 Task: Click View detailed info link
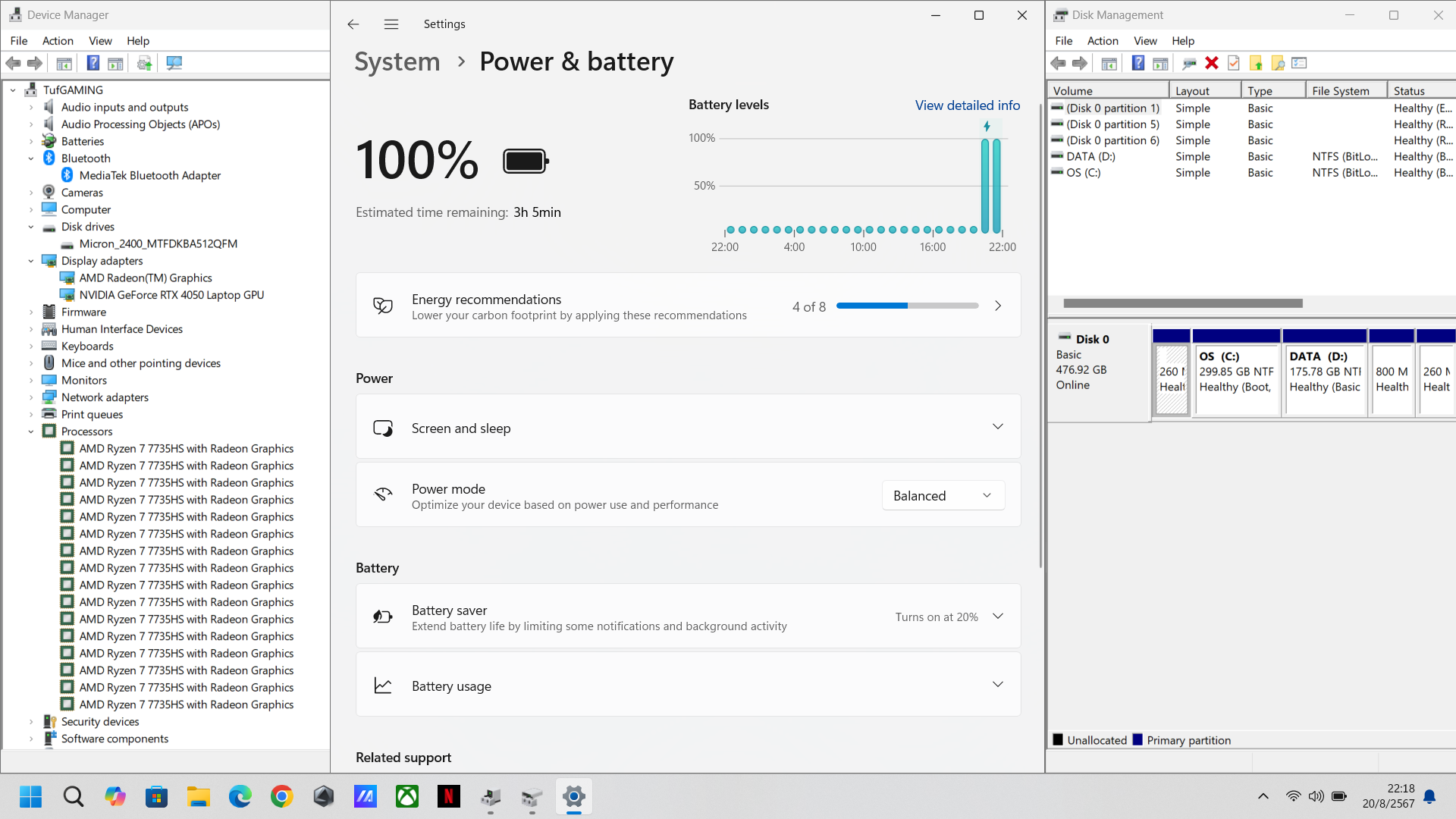[967, 105]
